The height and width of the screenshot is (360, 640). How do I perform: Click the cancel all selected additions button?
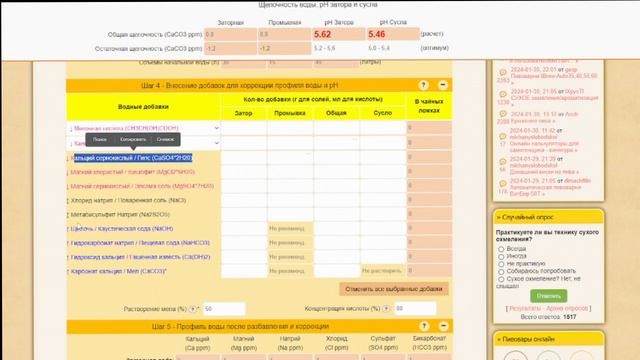(x=394, y=289)
